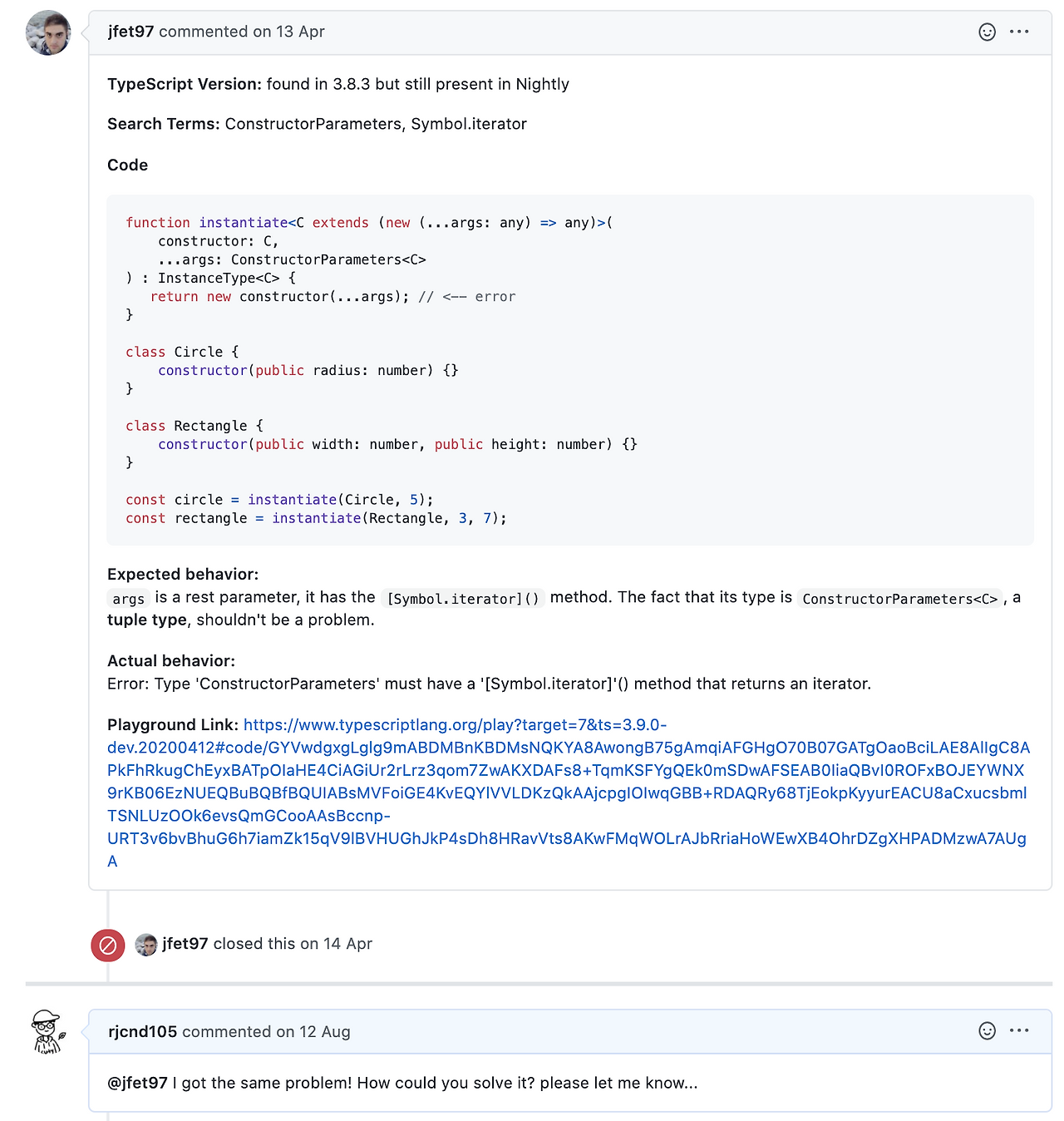
Task: Open three-dot options menu on jfet97's comment
Action: [1019, 32]
